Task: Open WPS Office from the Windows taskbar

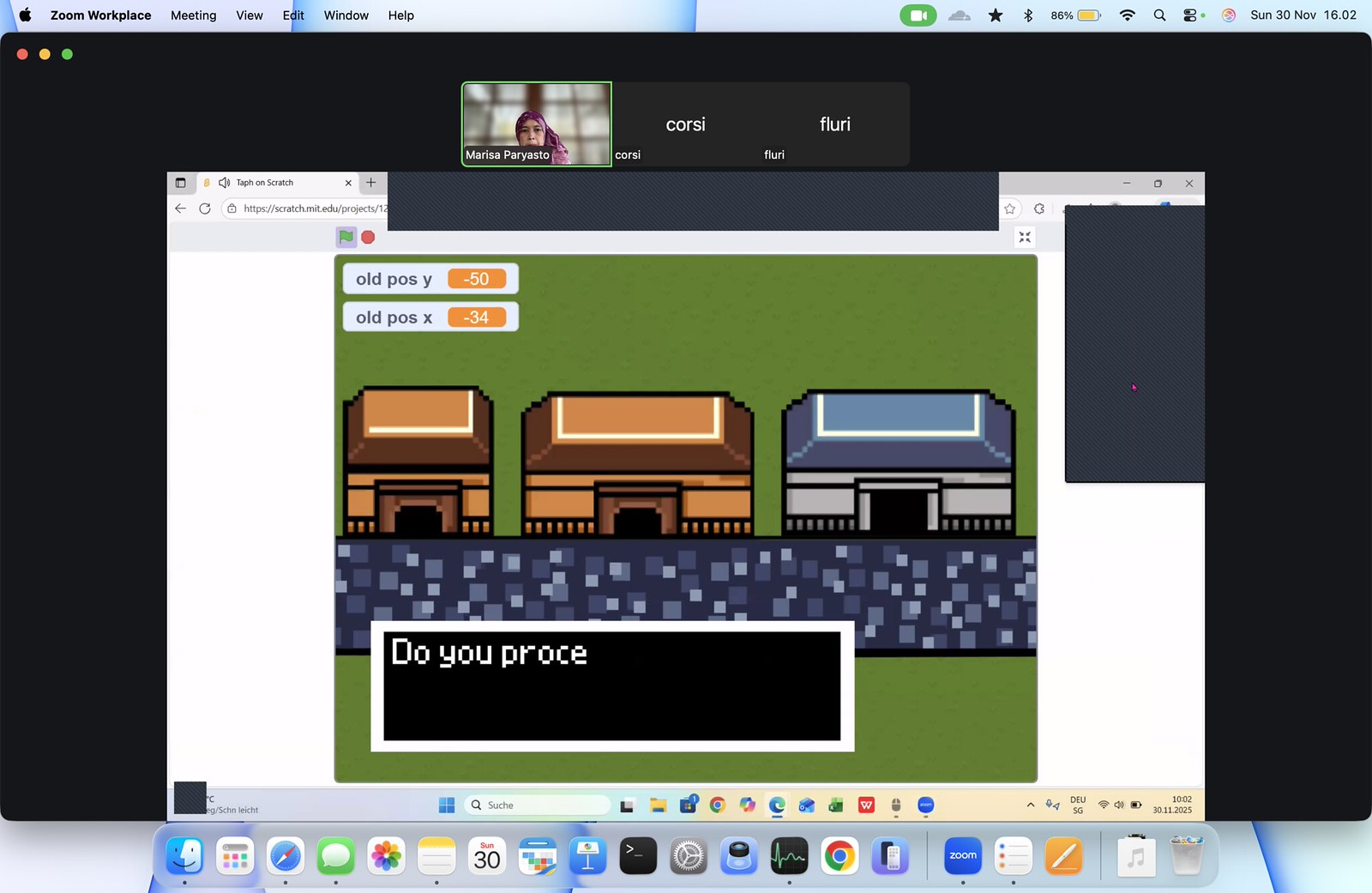Action: click(x=866, y=805)
